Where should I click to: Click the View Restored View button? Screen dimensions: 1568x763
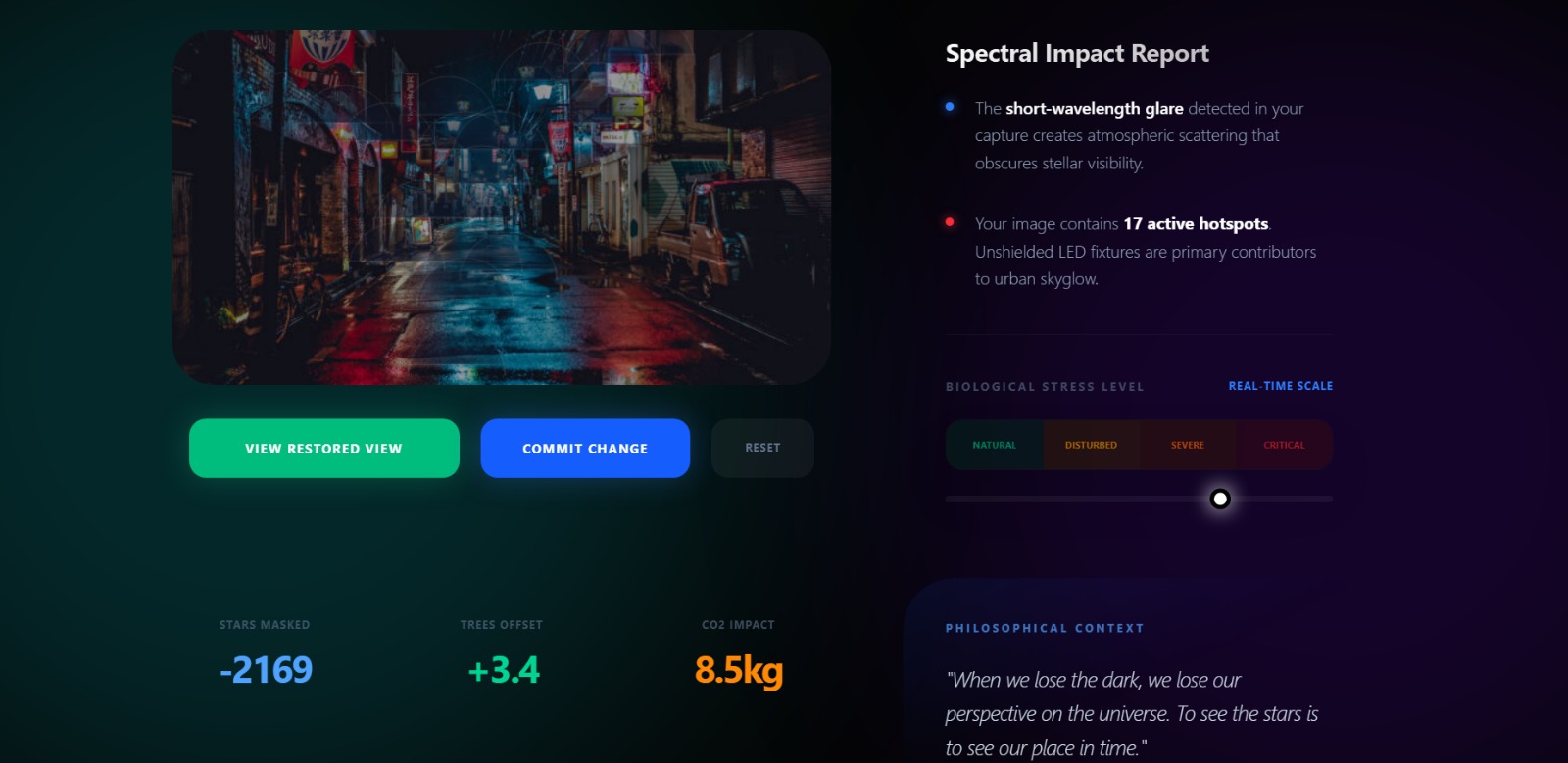[324, 449]
